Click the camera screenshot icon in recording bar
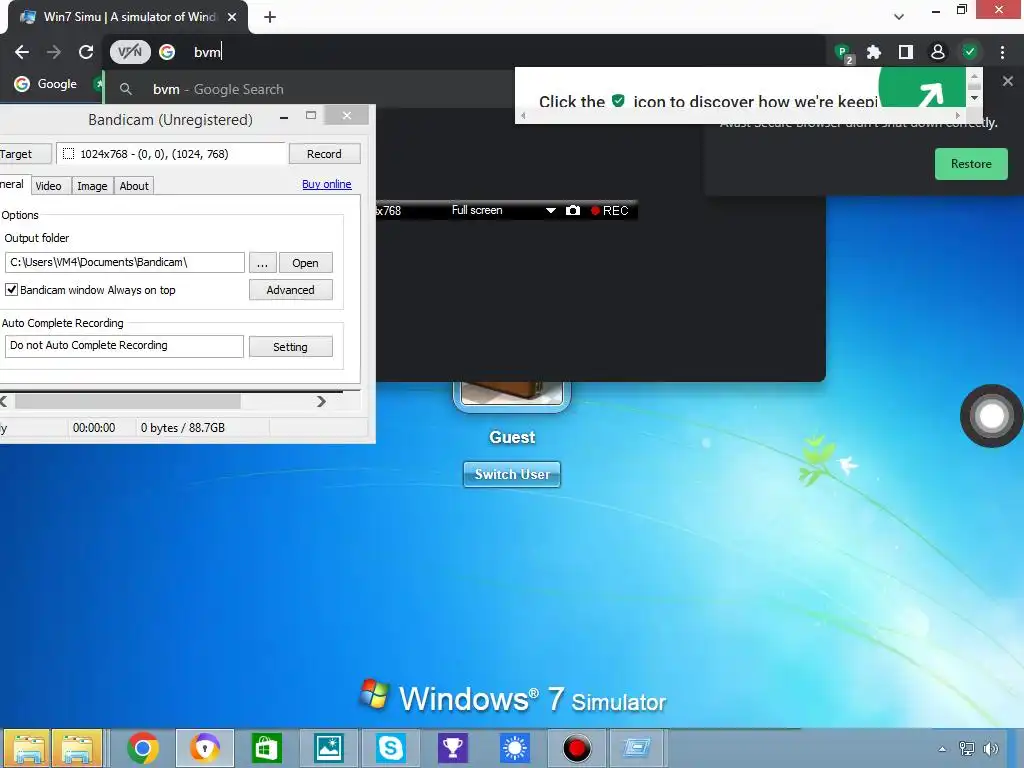 (573, 210)
